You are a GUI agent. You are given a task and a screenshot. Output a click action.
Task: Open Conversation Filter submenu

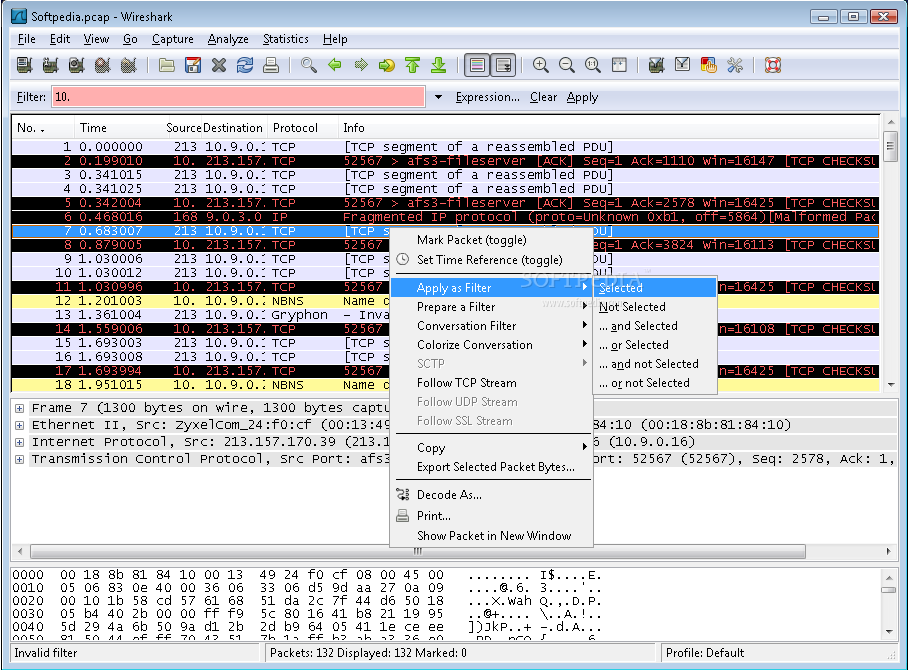point(492,326)
